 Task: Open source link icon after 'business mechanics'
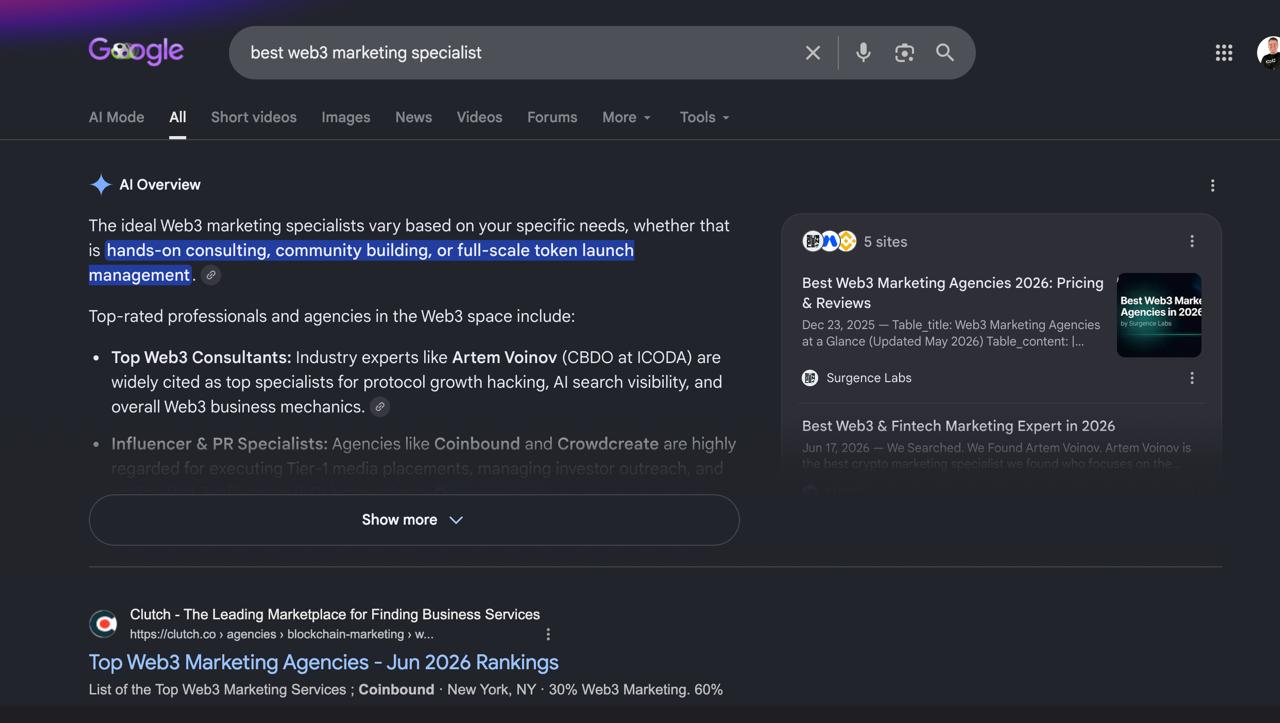379,407
